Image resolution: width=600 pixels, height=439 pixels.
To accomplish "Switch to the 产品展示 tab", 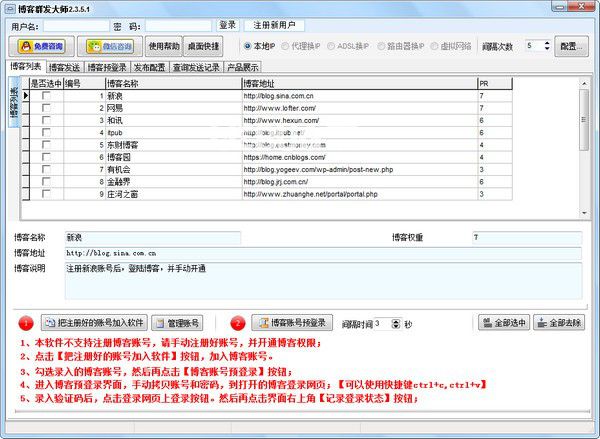I will tap(242, 67).
